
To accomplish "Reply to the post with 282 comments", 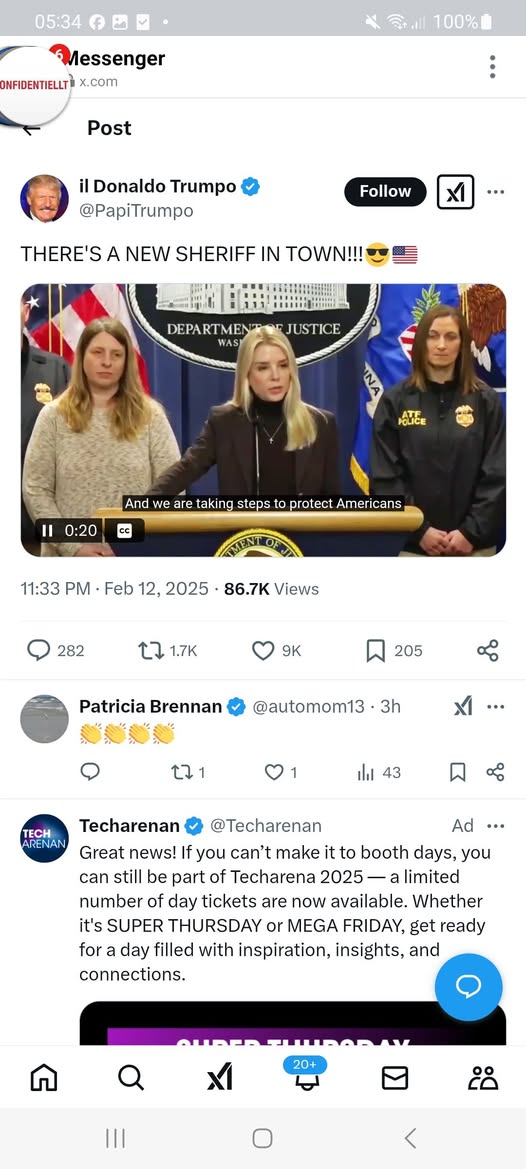I will coord(39,651).
